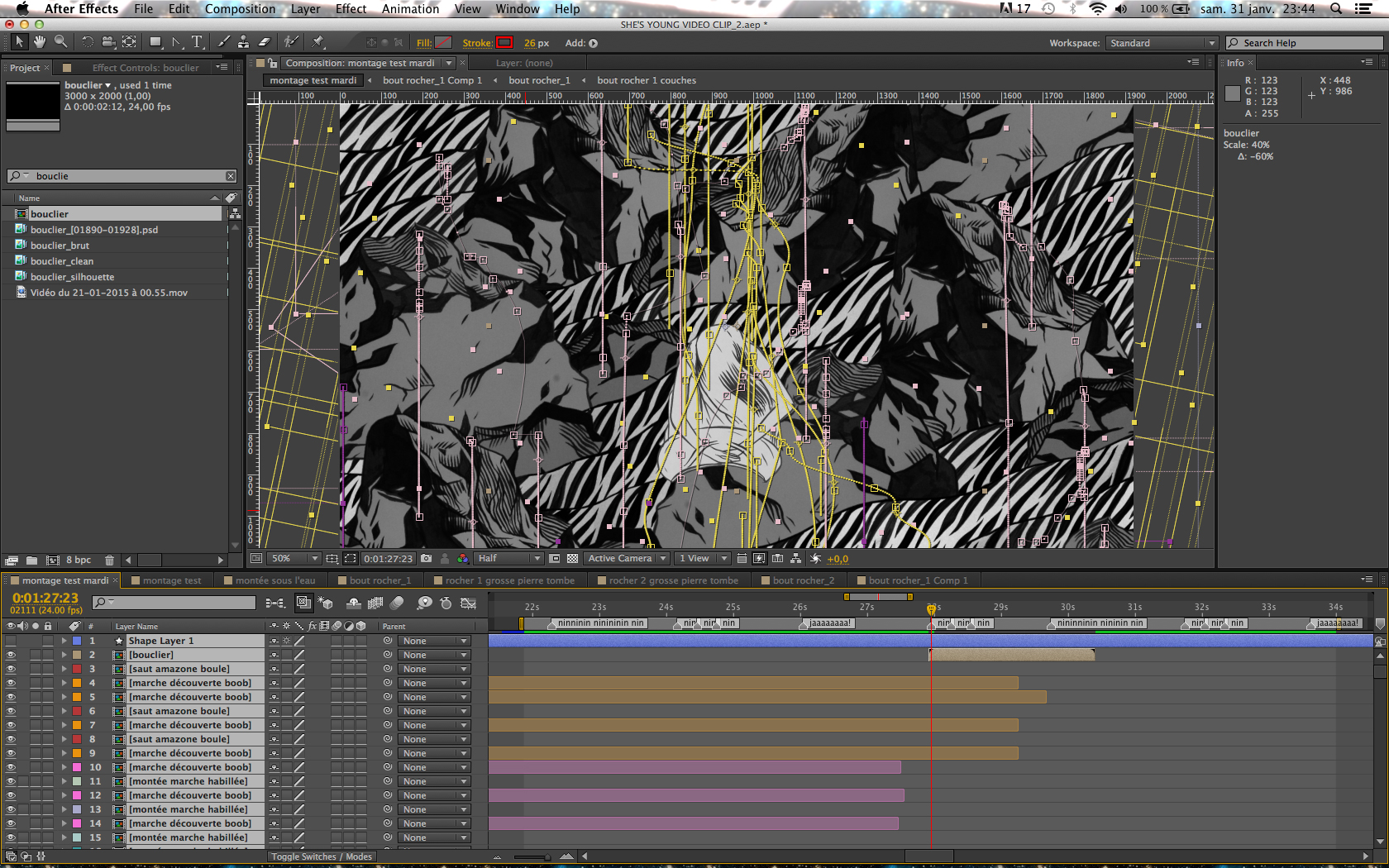Select the Eraser tool
The image size is (1389, 868).
[x=265, y=41]
